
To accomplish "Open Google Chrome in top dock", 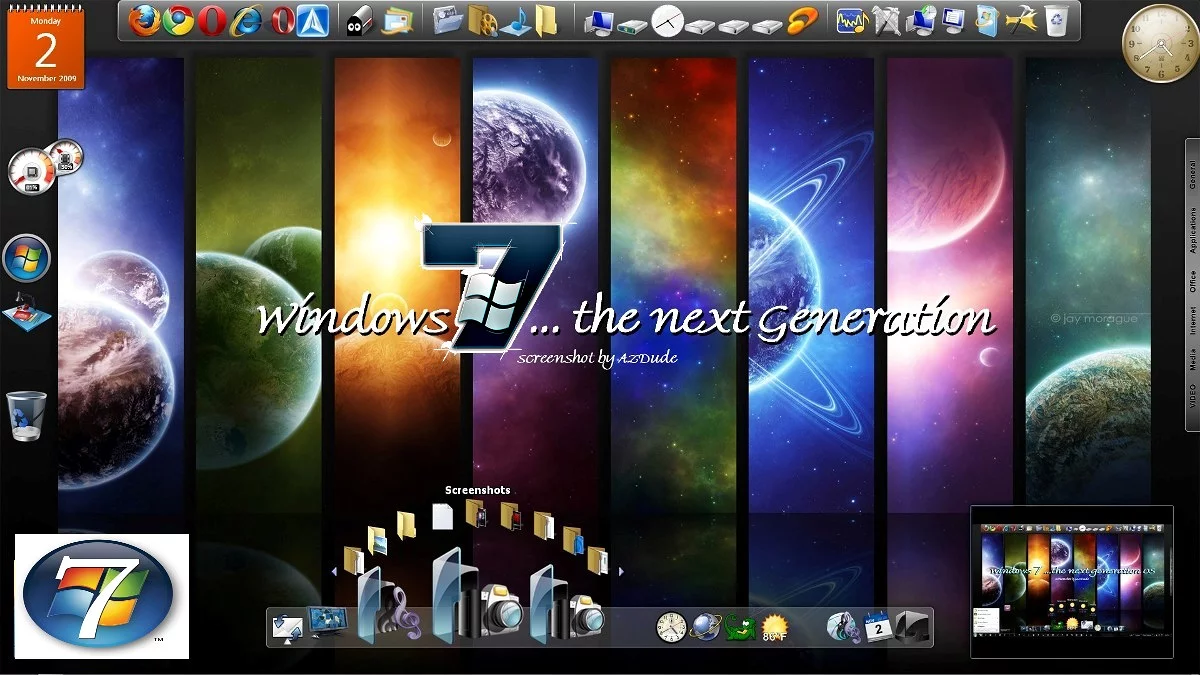I will pyautogui.click(x=179, y=20).
